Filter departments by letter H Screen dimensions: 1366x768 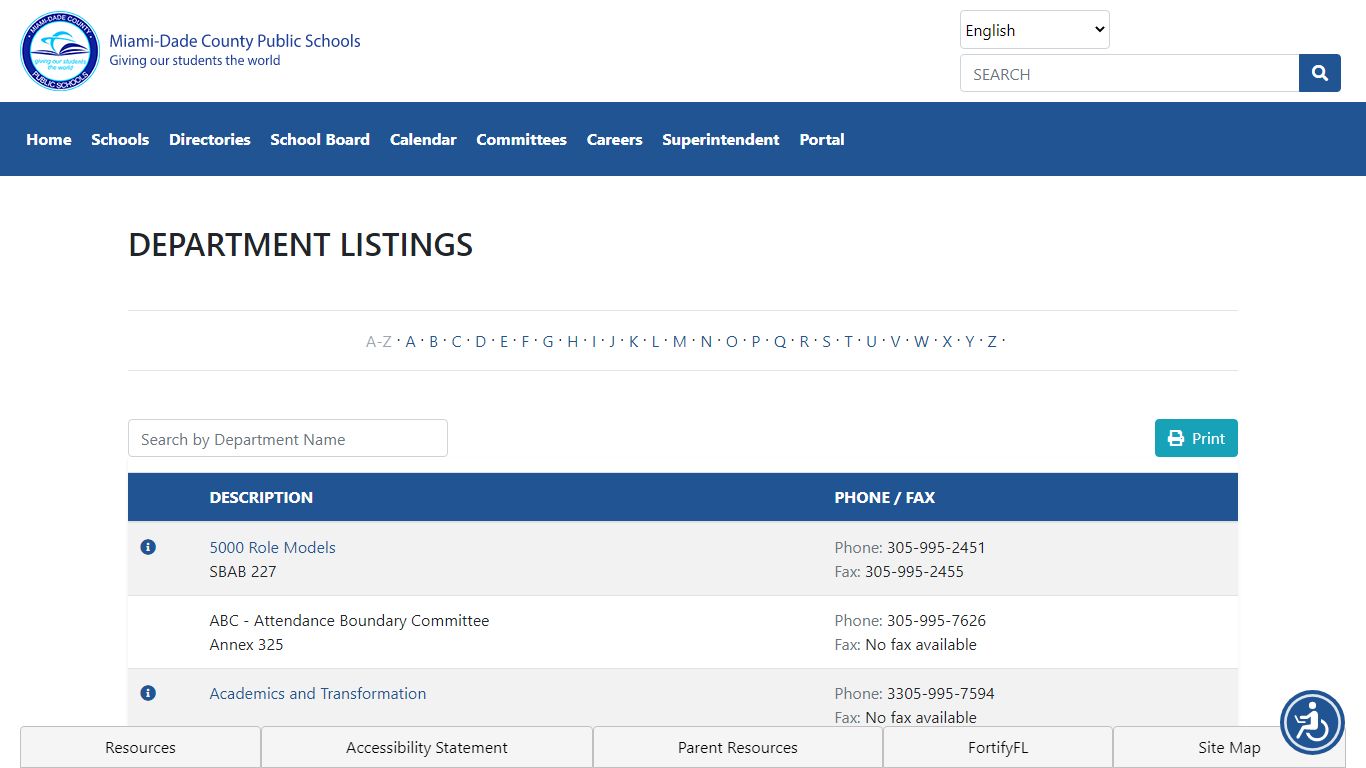572,341
